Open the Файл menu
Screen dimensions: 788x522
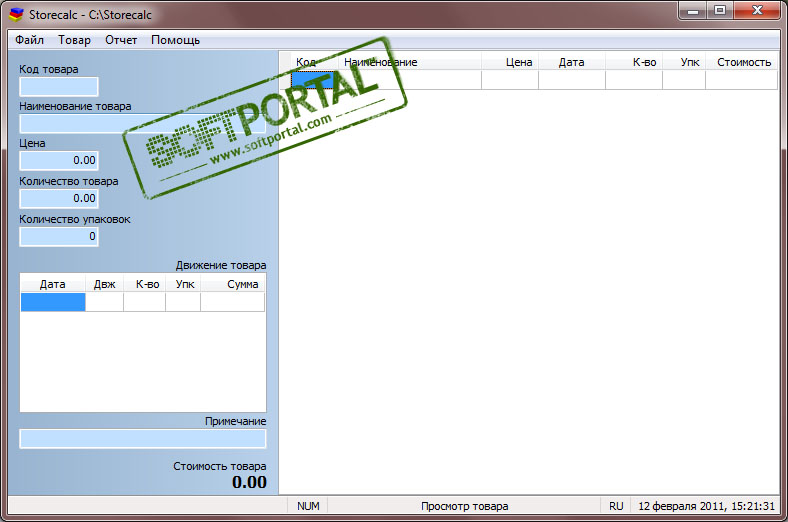29,40
